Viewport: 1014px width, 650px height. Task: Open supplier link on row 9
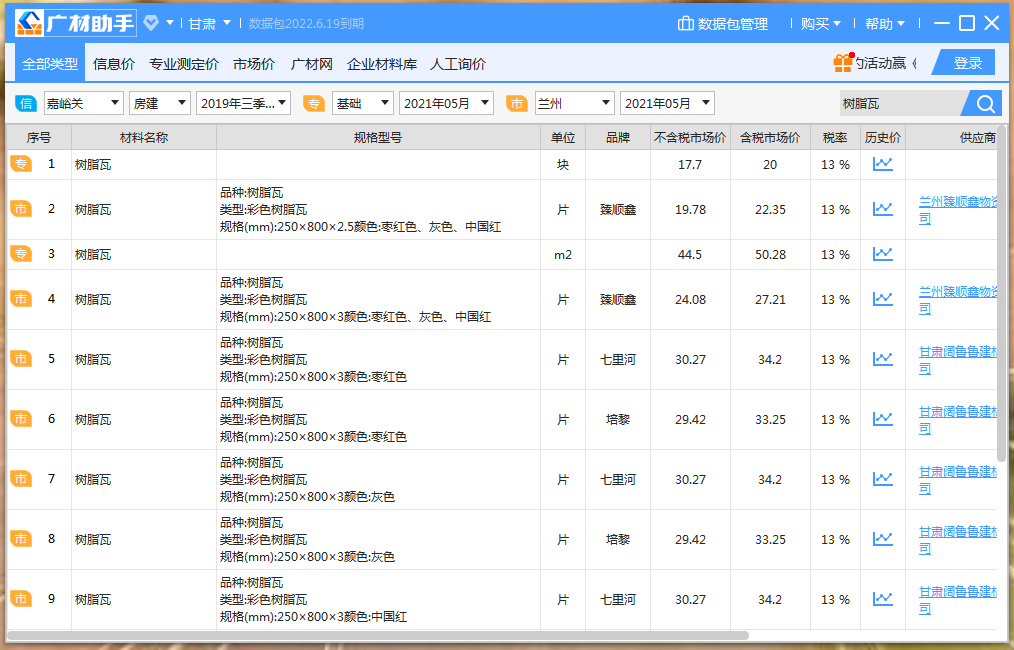tap(958, 600)
